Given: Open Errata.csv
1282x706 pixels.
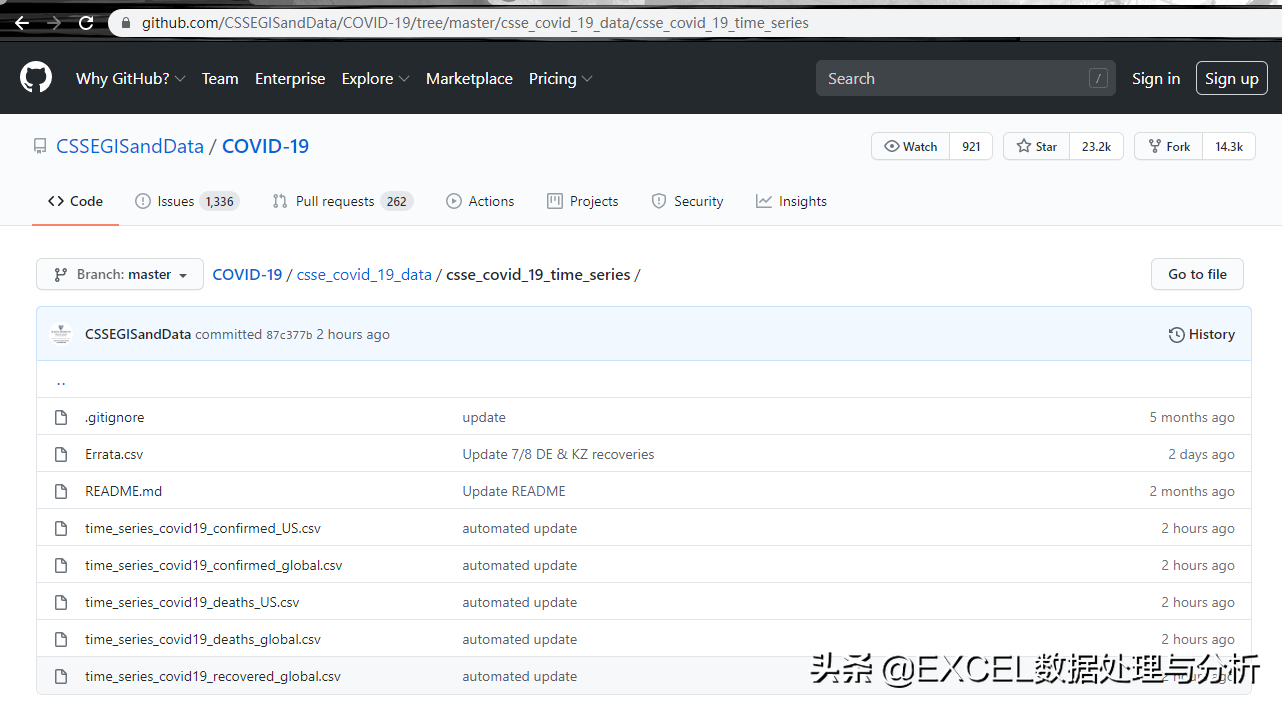Looking at the screenshot, I should tap(114, 454).
